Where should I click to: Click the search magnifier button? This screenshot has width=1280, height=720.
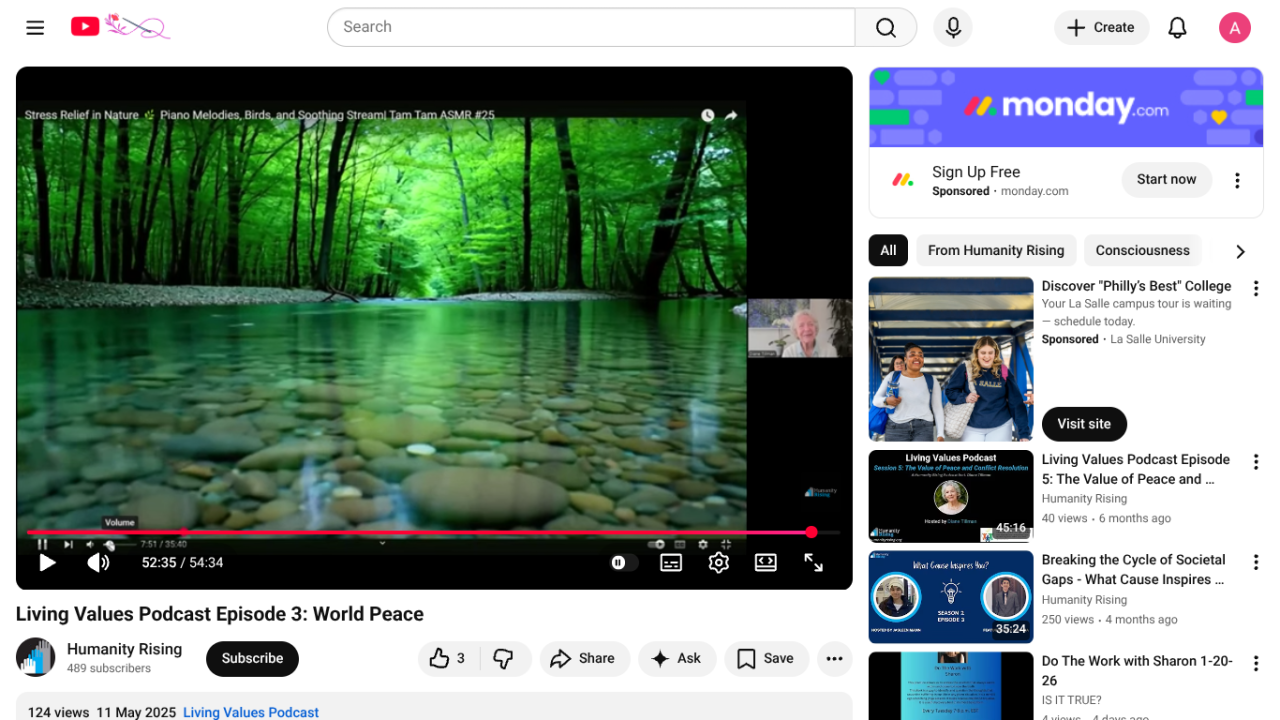tap(885, 28)
